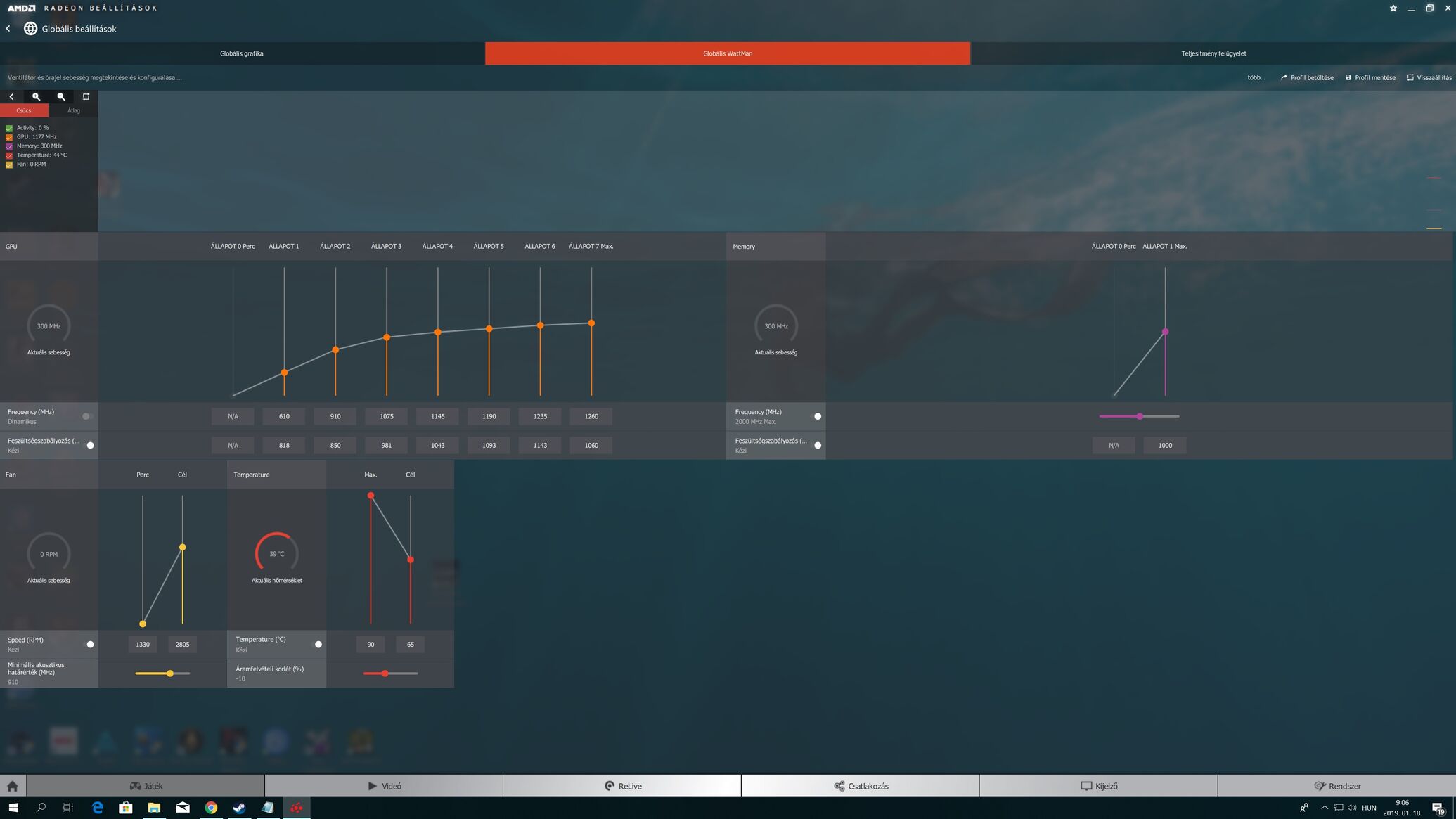The image size is (1456, 819).
Task: Open the Home icon in bottom bar
Action: 12,786
